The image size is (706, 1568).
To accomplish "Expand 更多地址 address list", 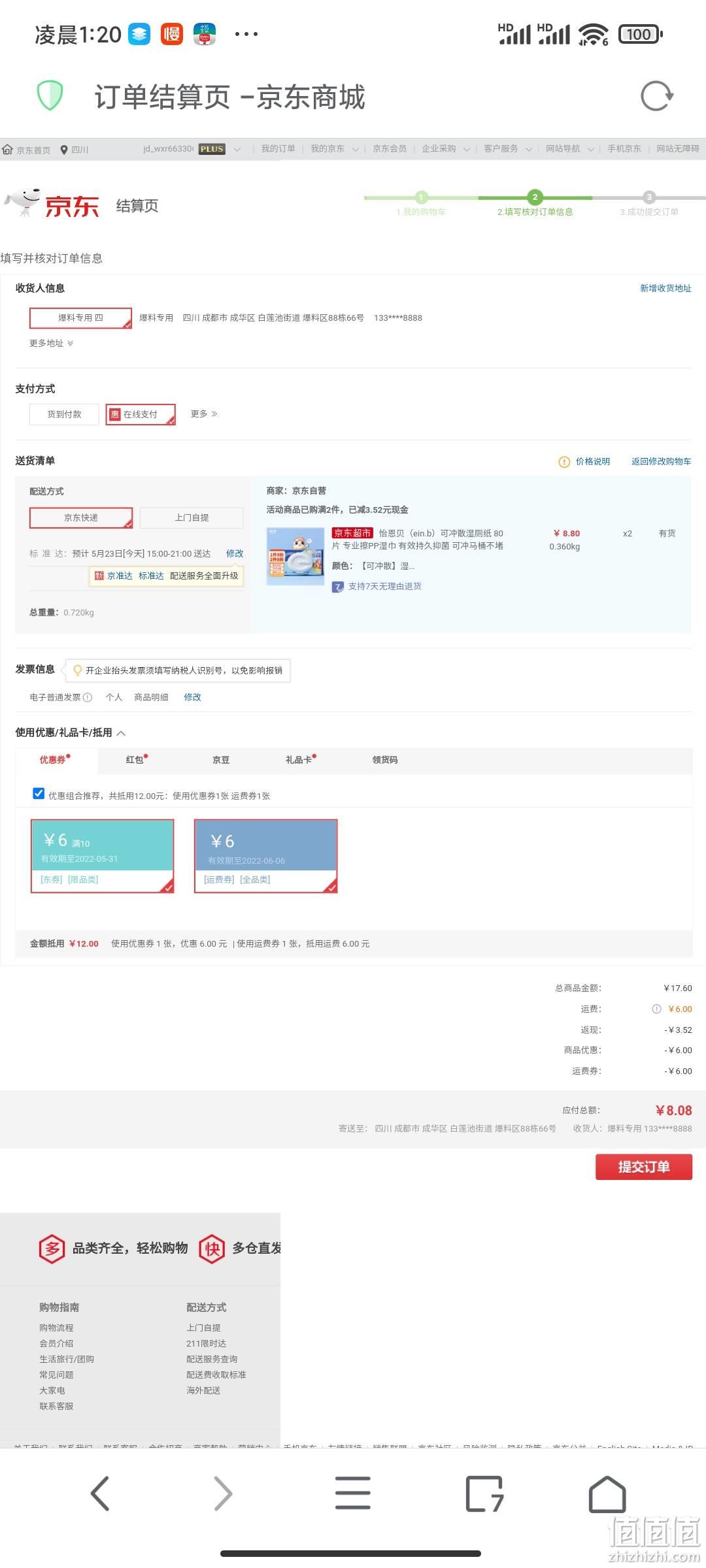I will 51,343.
